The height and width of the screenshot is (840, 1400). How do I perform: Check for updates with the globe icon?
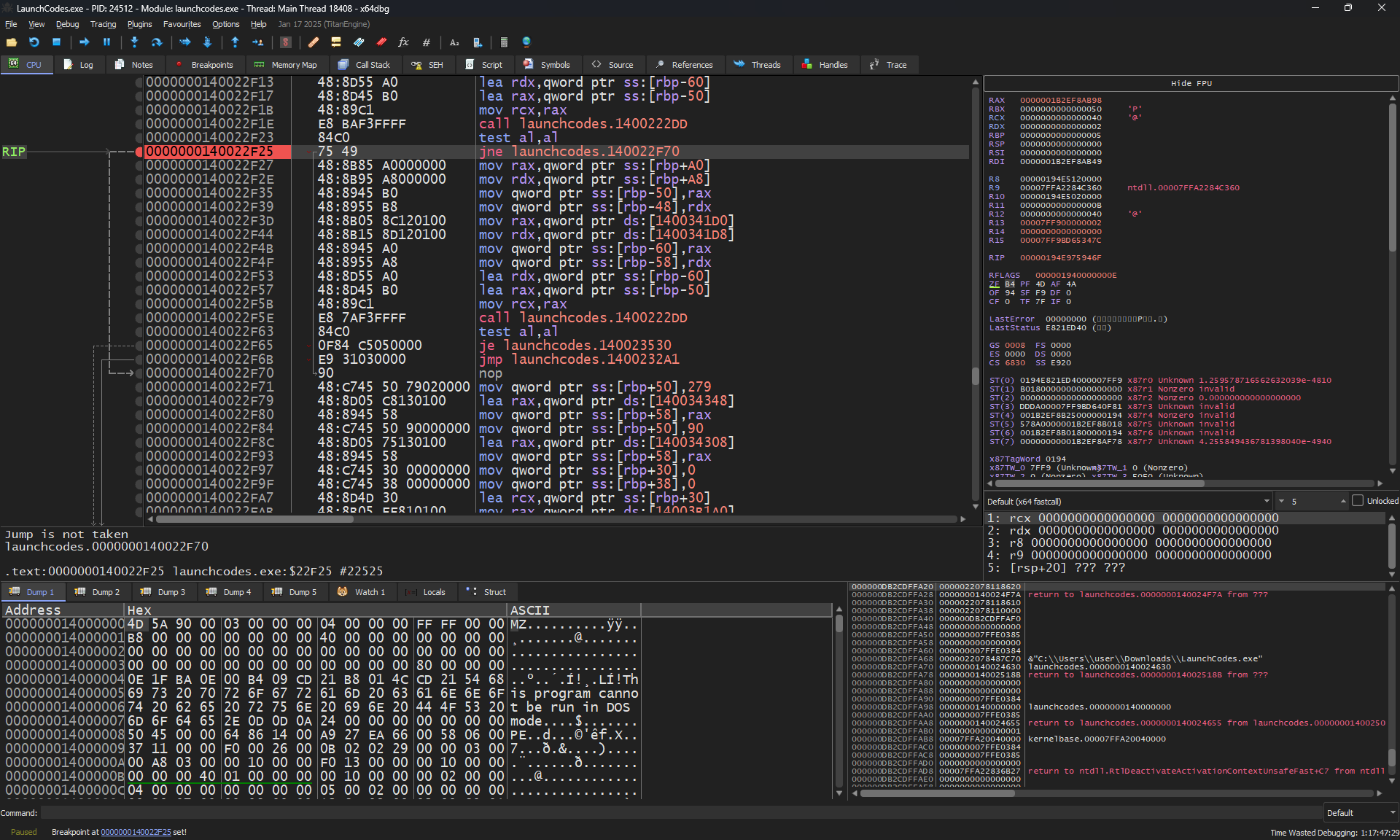pyautogui.click(x=526, y=42)
